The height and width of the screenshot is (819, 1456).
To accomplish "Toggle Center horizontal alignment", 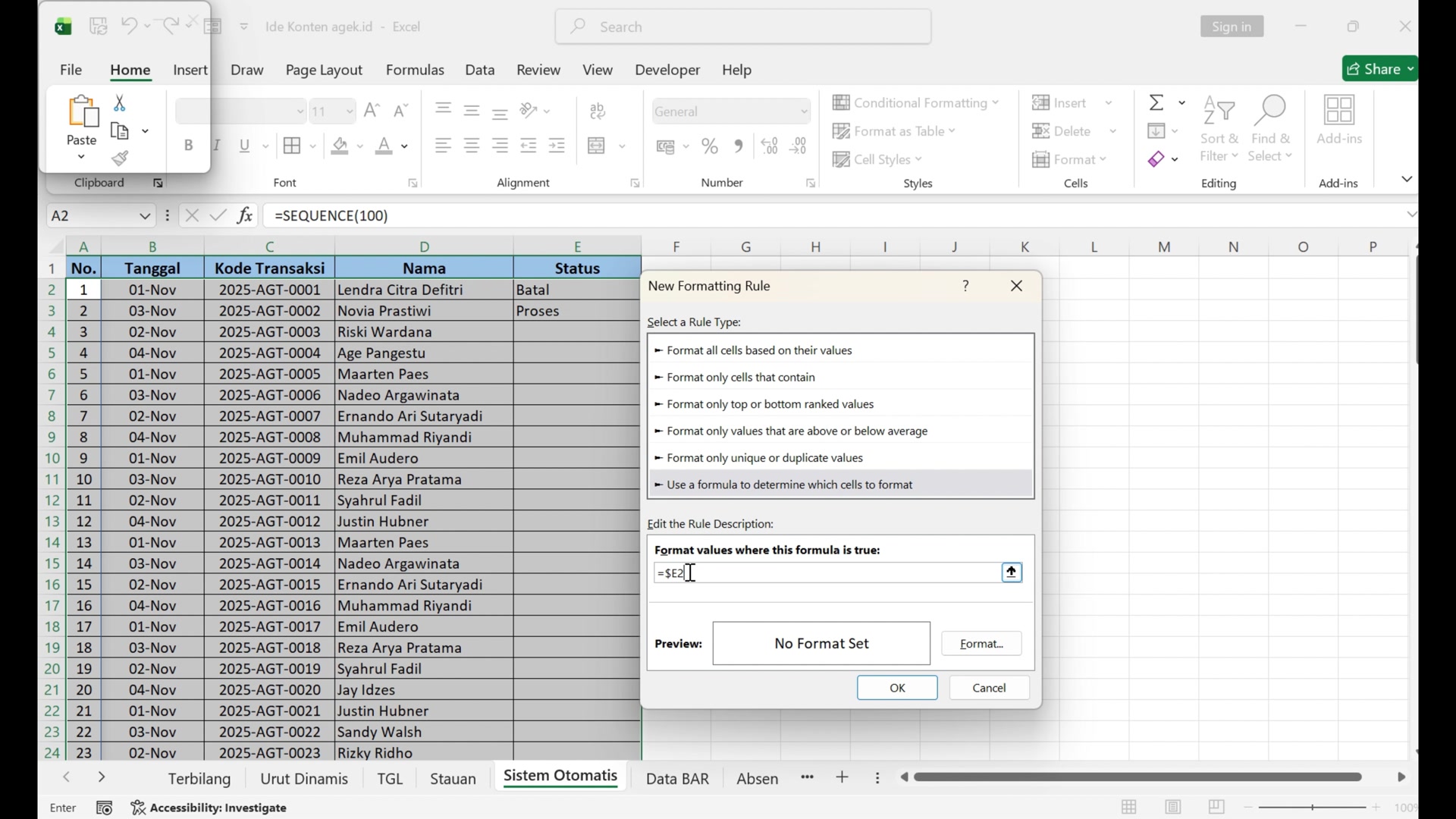I will (472, 146).
